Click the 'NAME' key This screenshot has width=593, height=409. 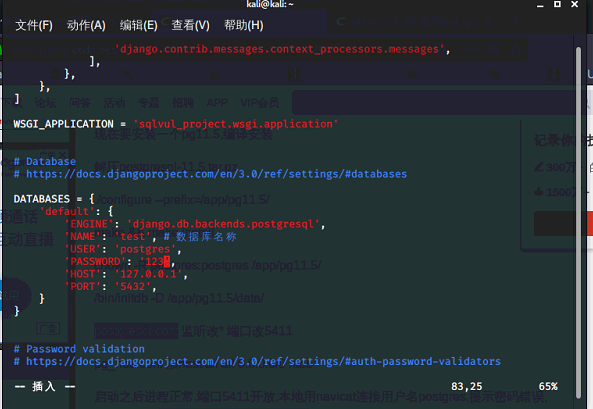82,236
